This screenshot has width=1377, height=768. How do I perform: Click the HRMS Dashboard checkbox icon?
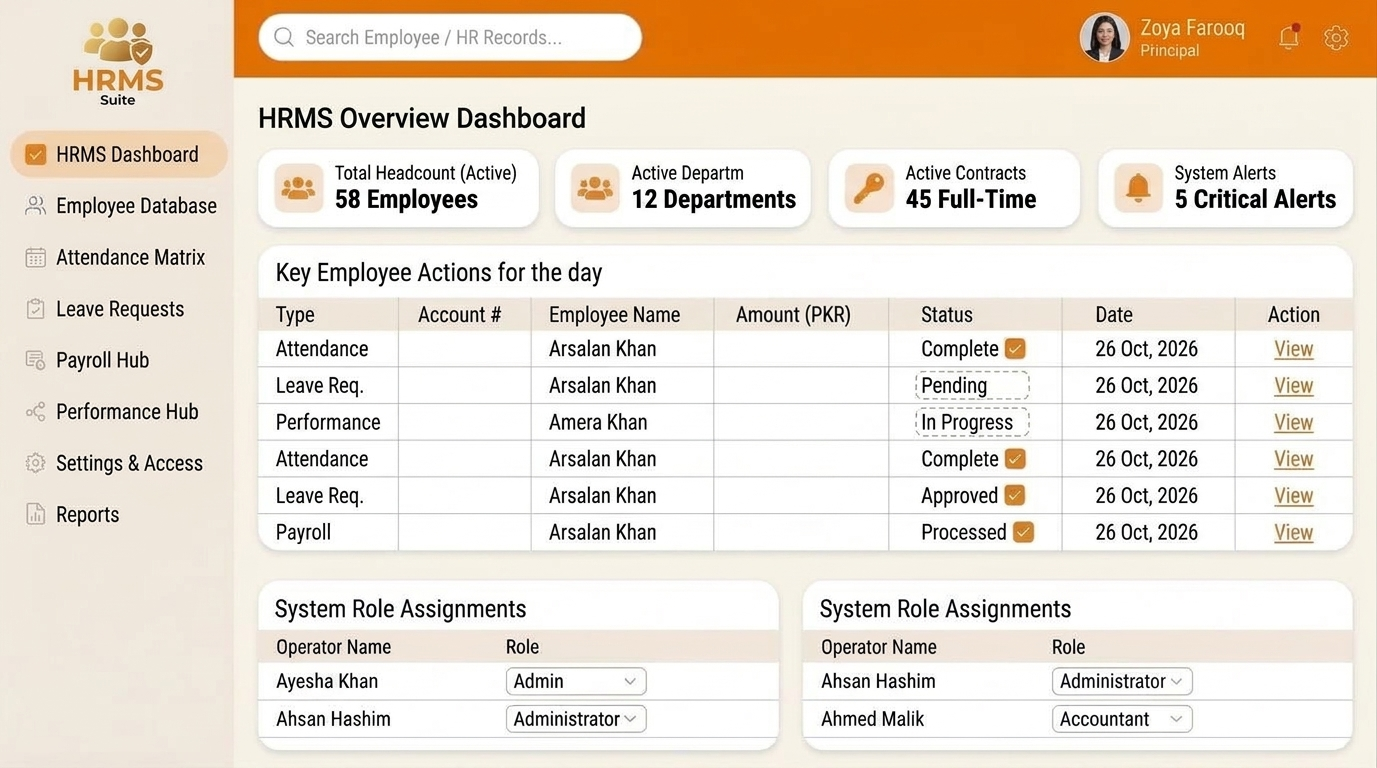(35, 154)
